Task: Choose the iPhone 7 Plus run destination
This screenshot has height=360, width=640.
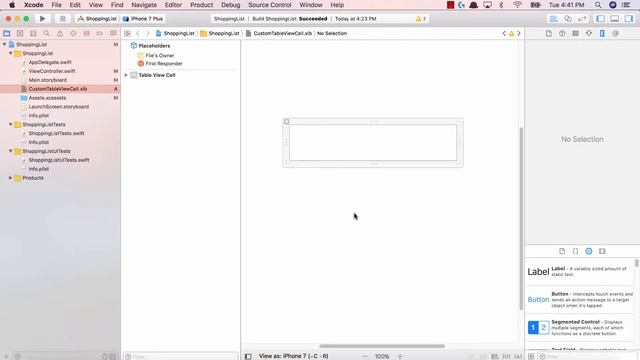Action: pyautogui.click(x=143, y=19)
